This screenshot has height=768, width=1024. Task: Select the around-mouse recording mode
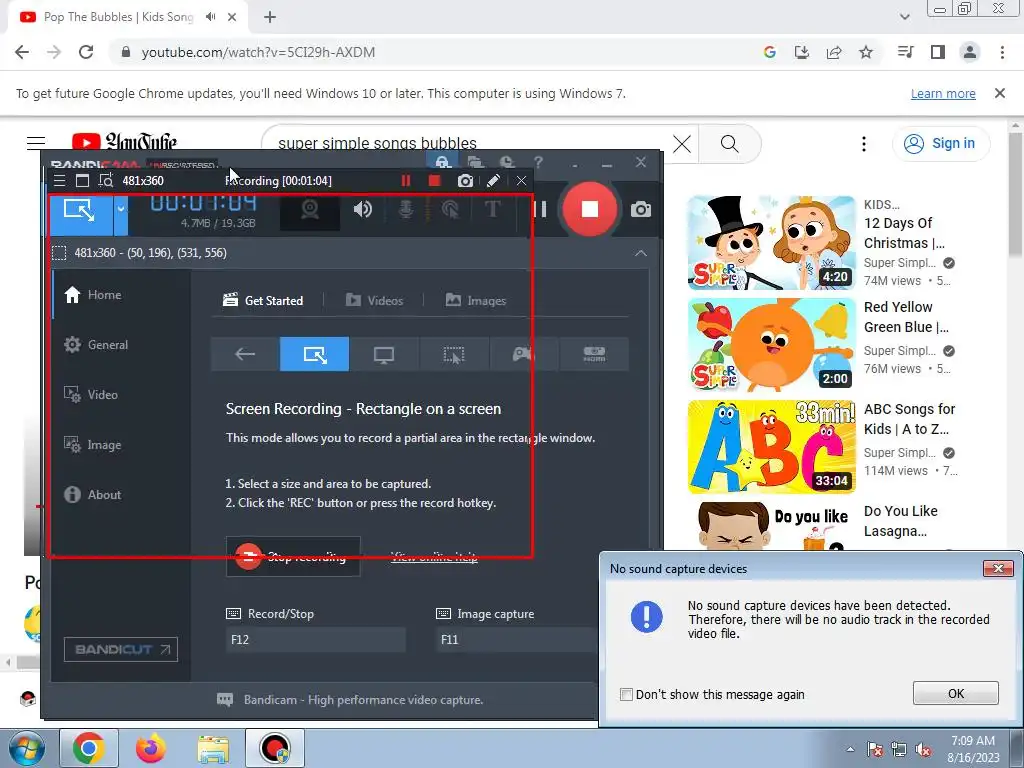(454, 354)
